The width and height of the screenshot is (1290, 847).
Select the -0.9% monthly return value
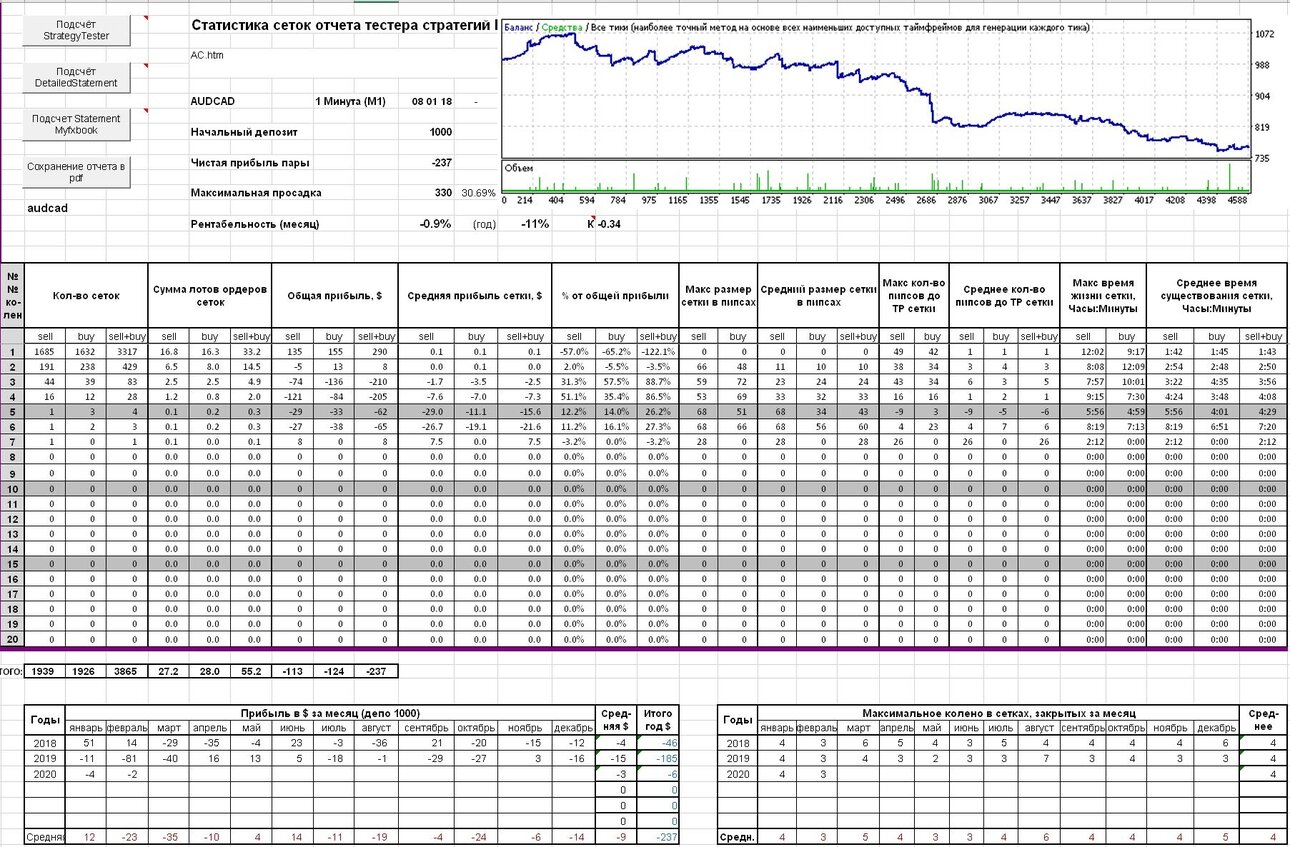pos(435,224)
